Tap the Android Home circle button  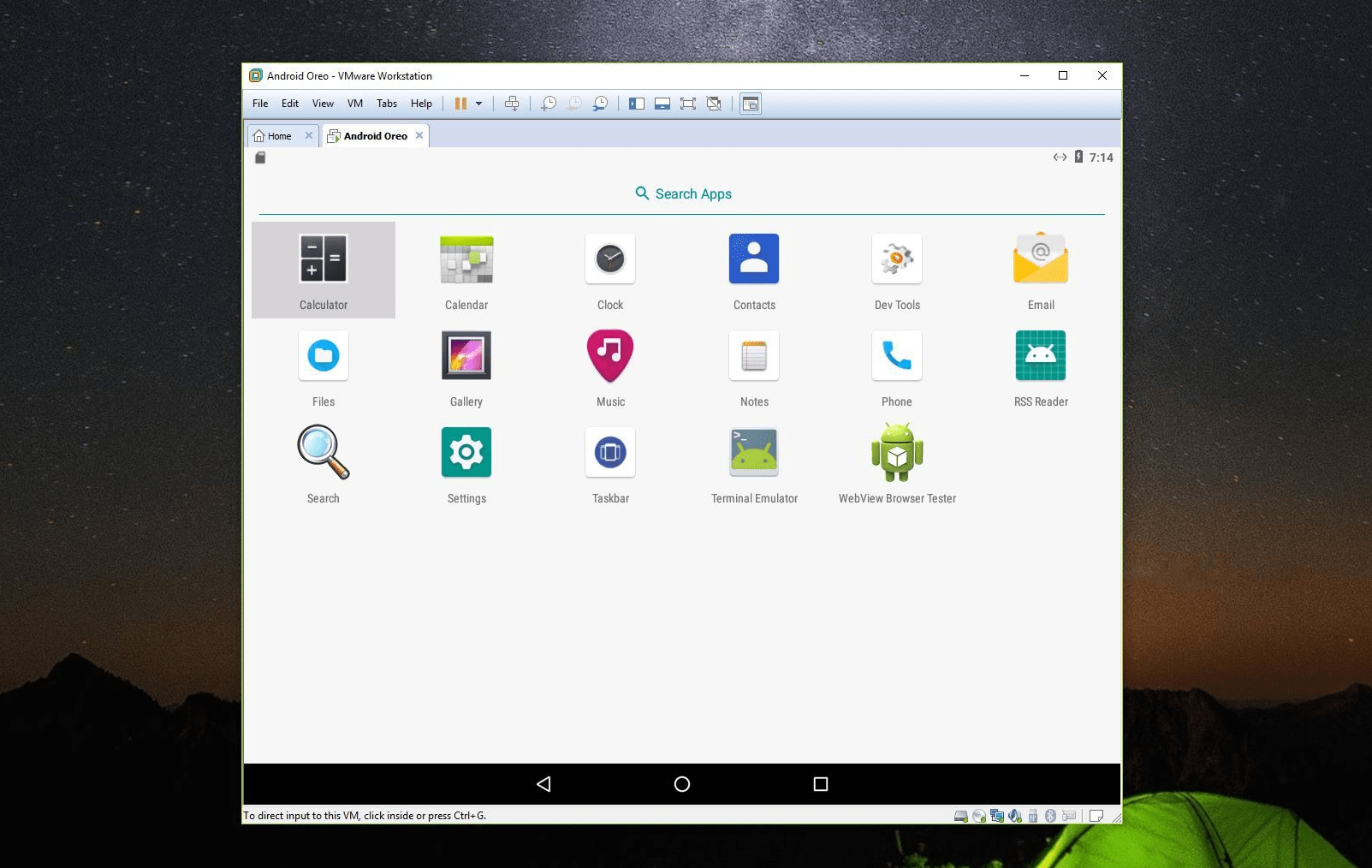point(682,784)
